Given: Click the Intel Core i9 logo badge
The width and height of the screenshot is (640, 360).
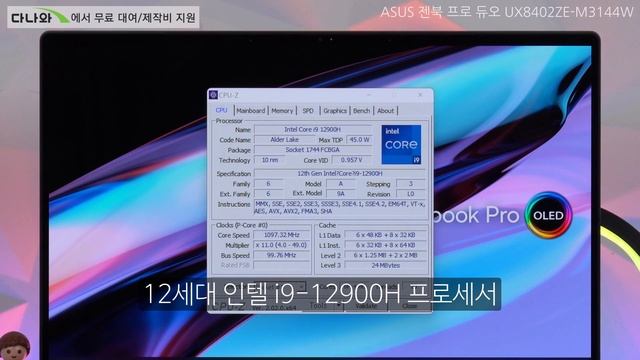Looking at the screenshot, I should pos(401,144).
